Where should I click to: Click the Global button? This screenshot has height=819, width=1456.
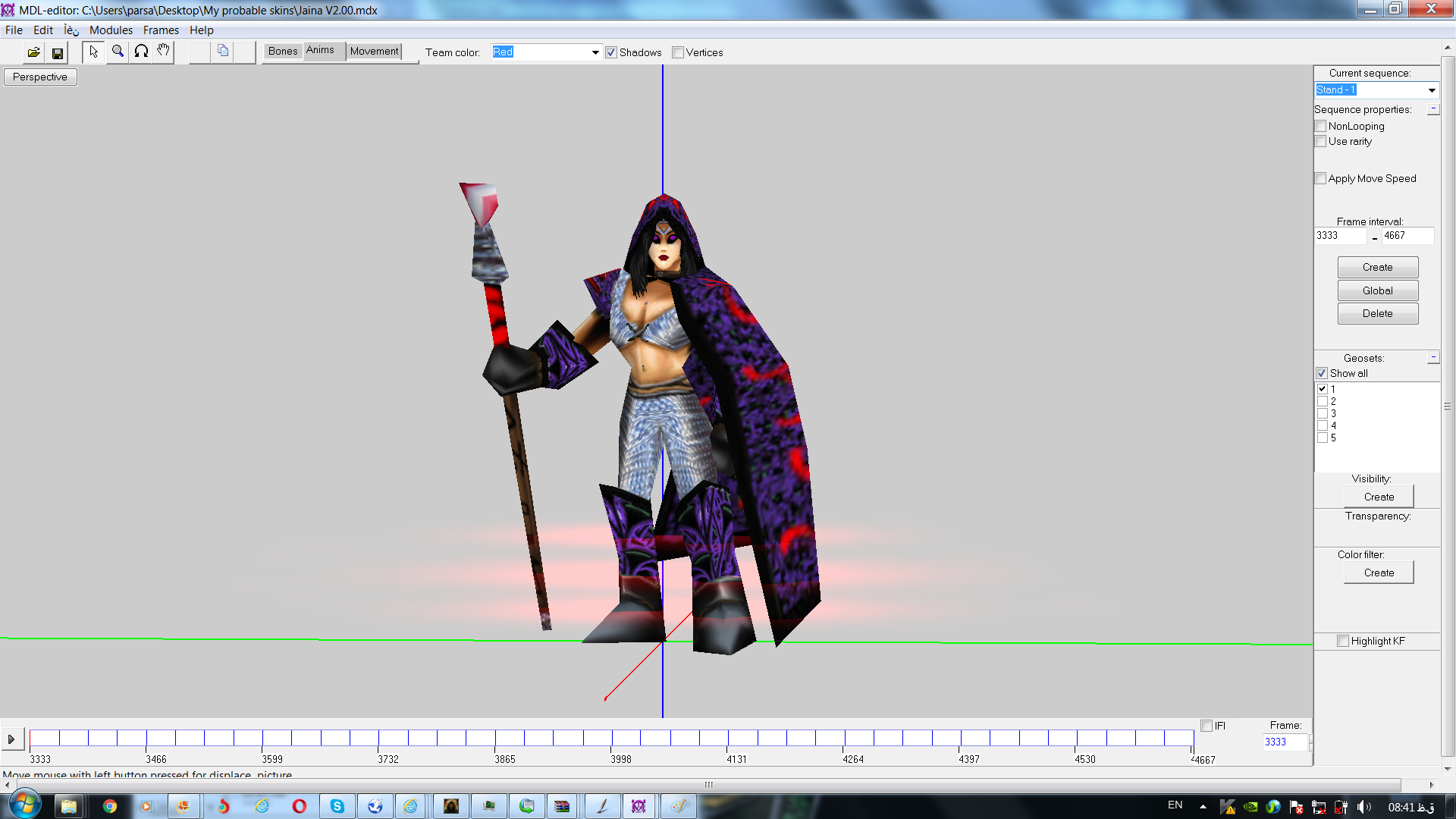(x=1377, y=290)
